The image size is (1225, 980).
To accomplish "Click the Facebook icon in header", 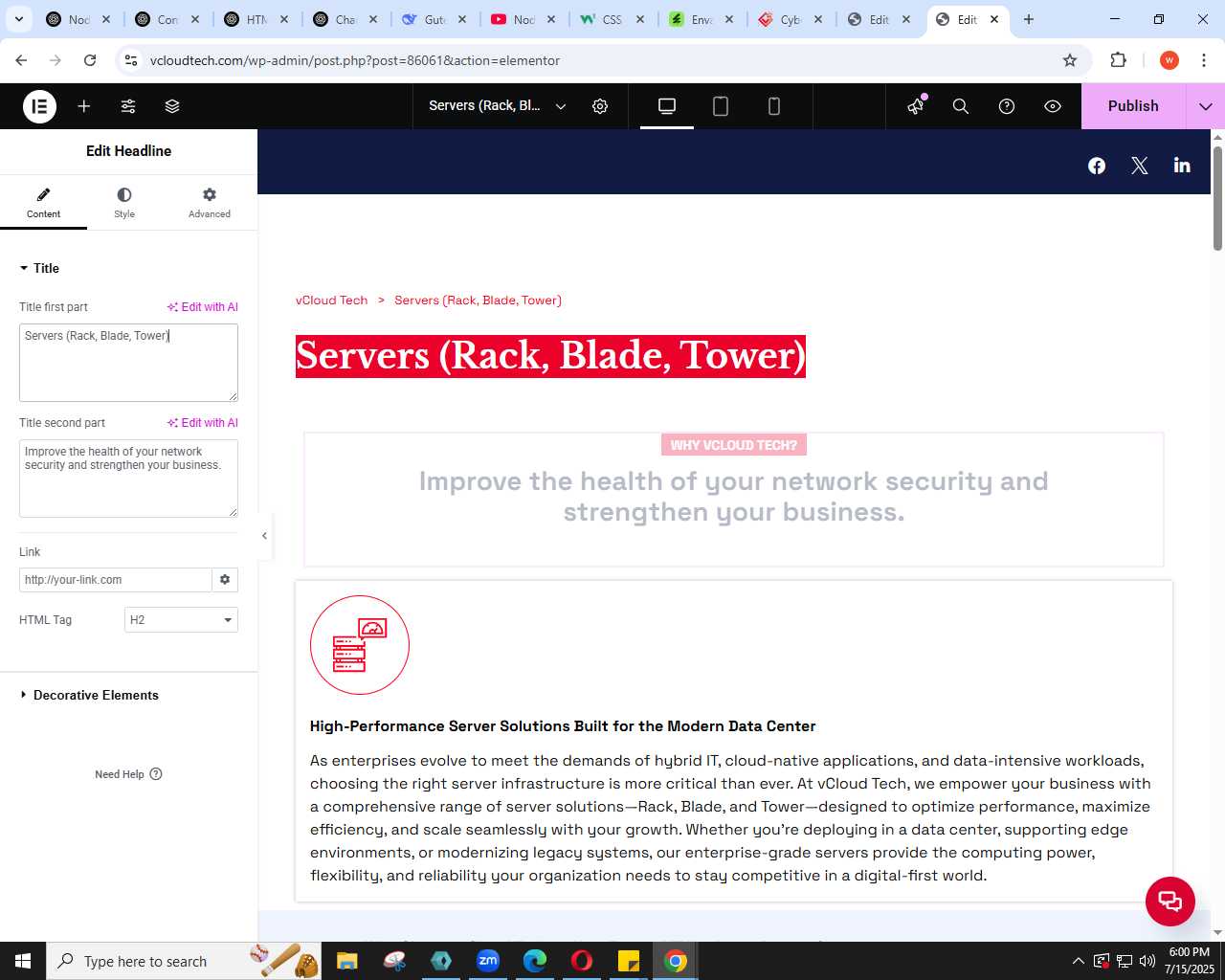I will [x=1097, y=166].
